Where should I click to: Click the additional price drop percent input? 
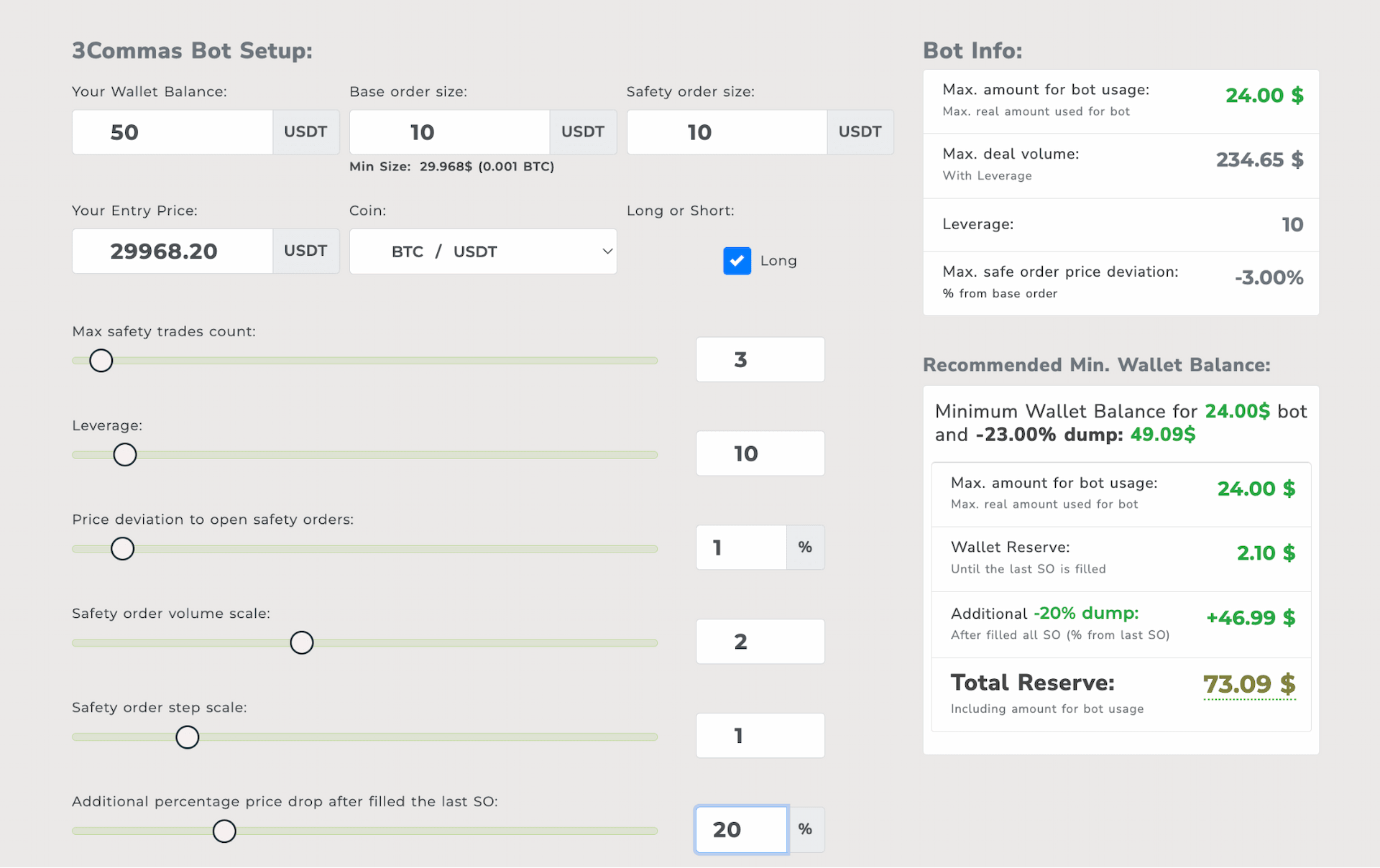tap(741, 830)
